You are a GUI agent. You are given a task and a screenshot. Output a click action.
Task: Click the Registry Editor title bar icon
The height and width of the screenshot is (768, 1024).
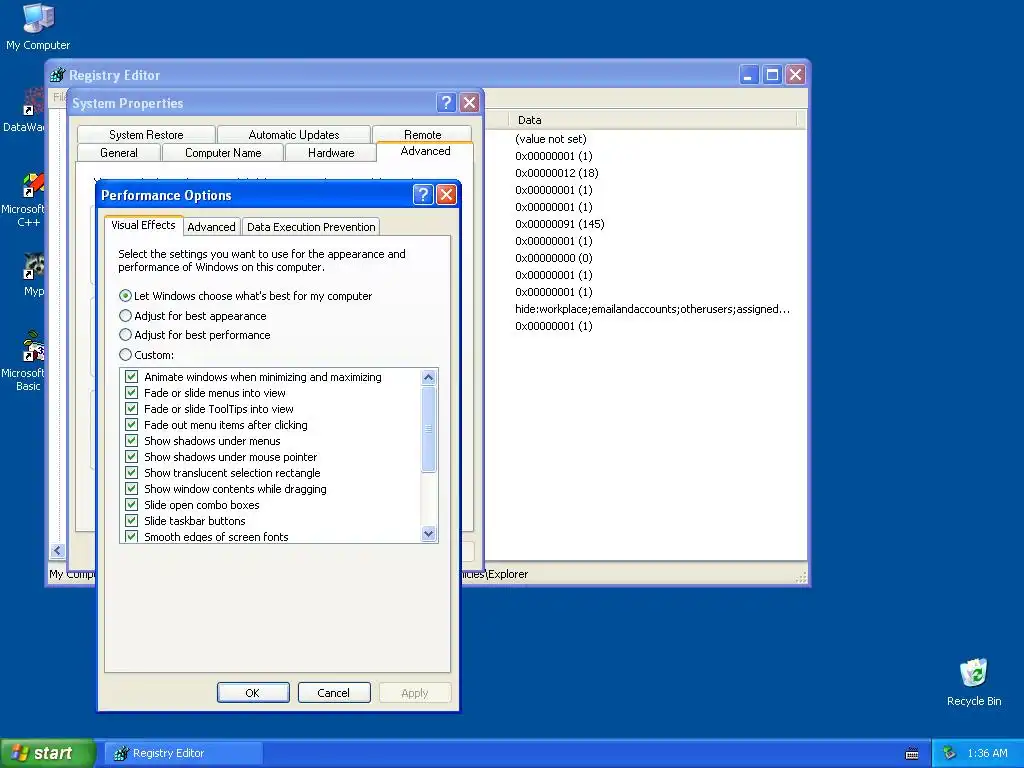57,75
